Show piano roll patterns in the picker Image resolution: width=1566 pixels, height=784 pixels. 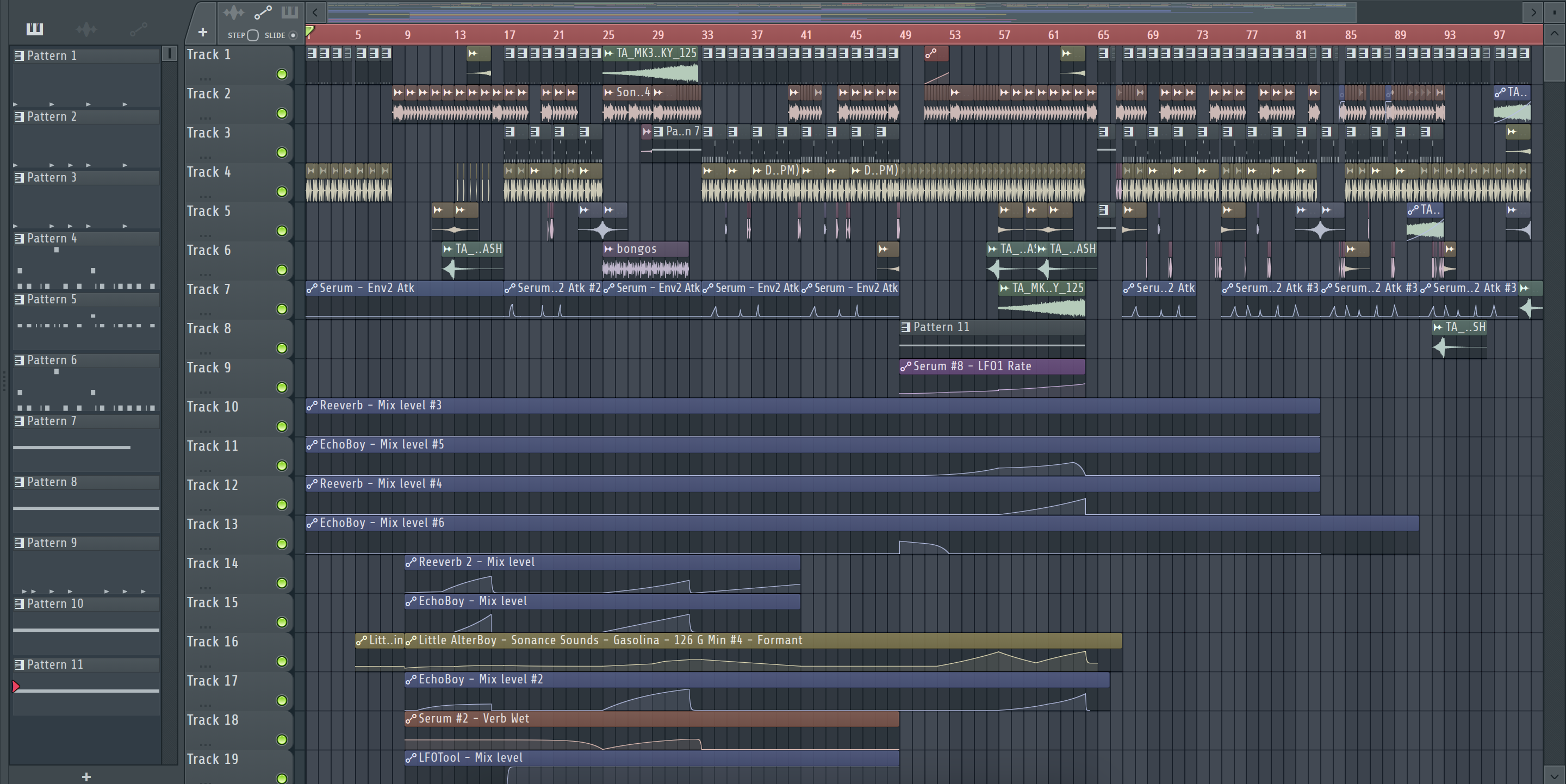pyautogui.click(x=35, y=29)
